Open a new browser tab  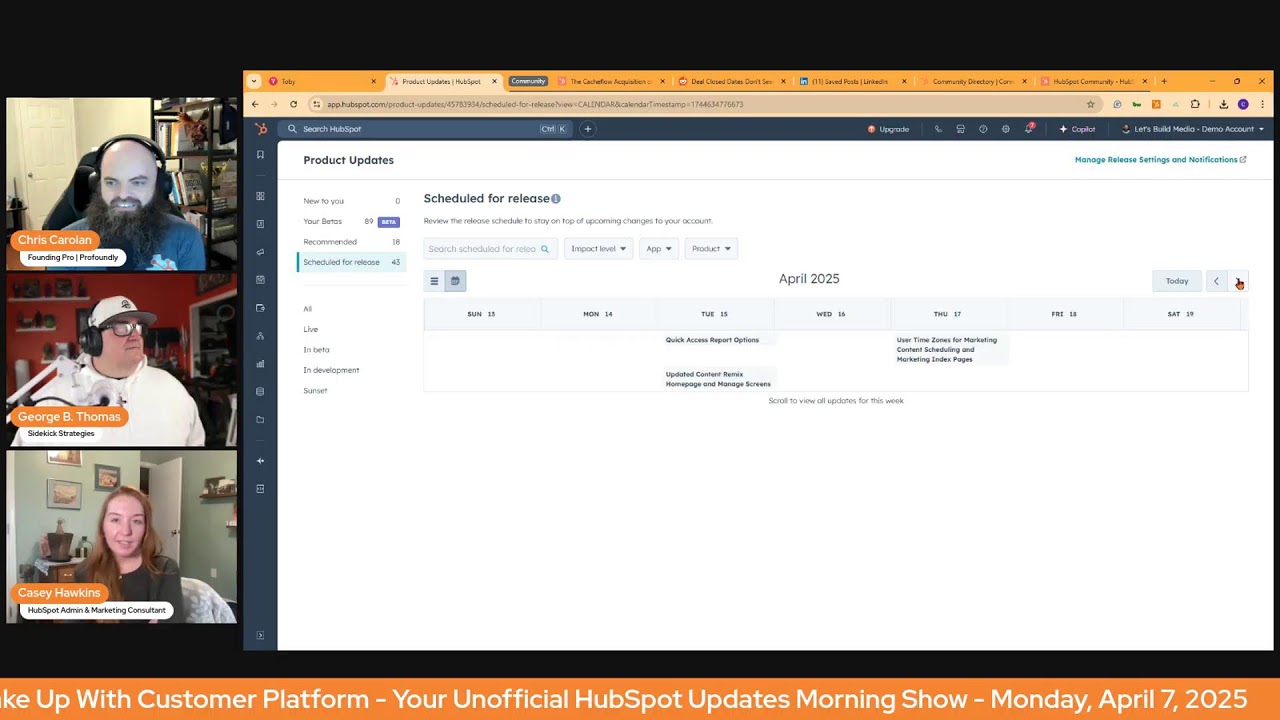click(1164, 81)
